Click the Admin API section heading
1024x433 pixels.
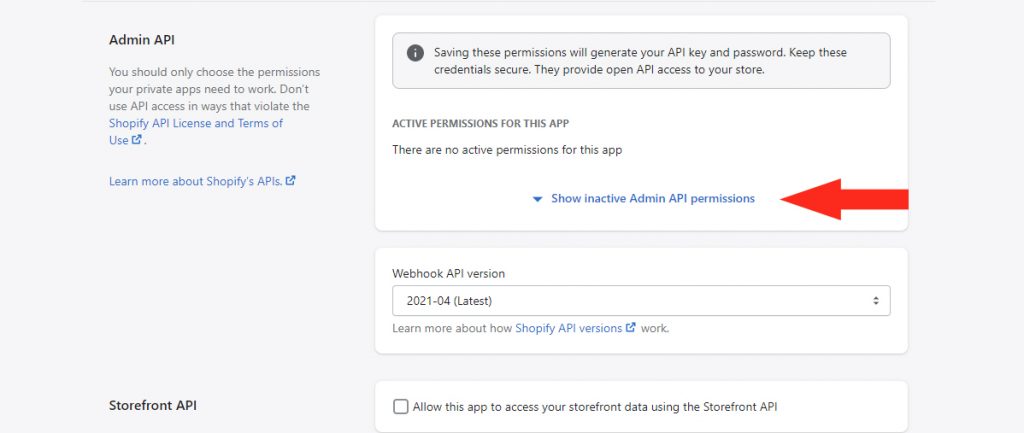(142, 40)
